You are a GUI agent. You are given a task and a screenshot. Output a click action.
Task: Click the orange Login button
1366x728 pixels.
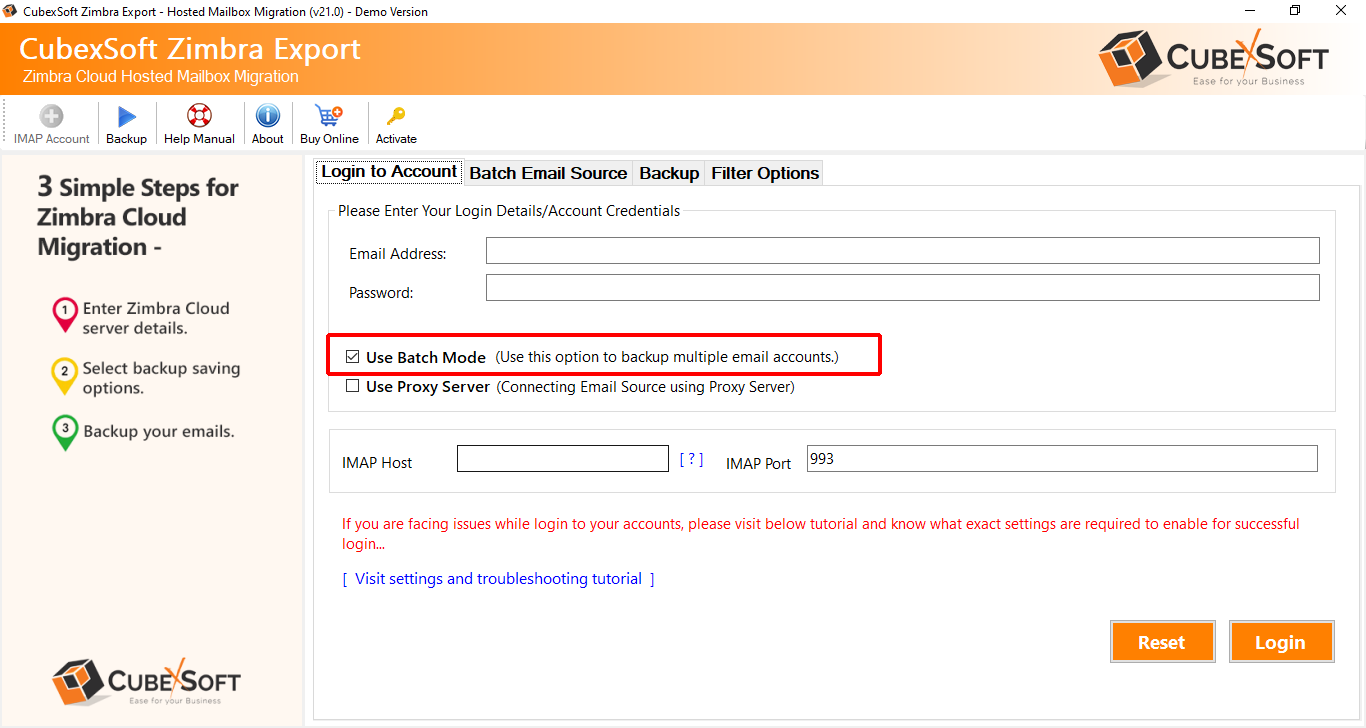(1281, 642)
